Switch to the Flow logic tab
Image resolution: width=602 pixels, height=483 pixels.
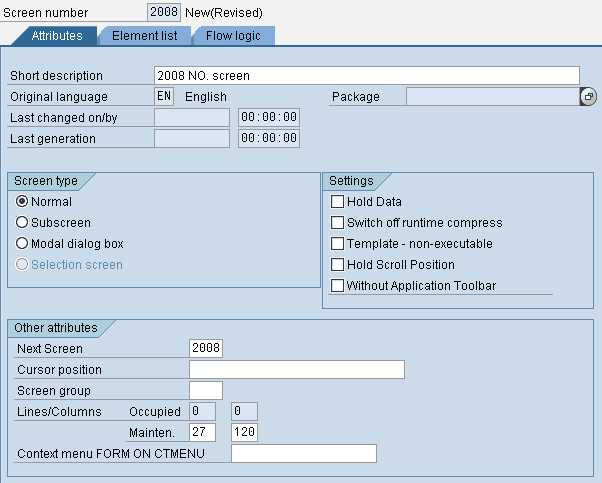(x=232, y=36)
